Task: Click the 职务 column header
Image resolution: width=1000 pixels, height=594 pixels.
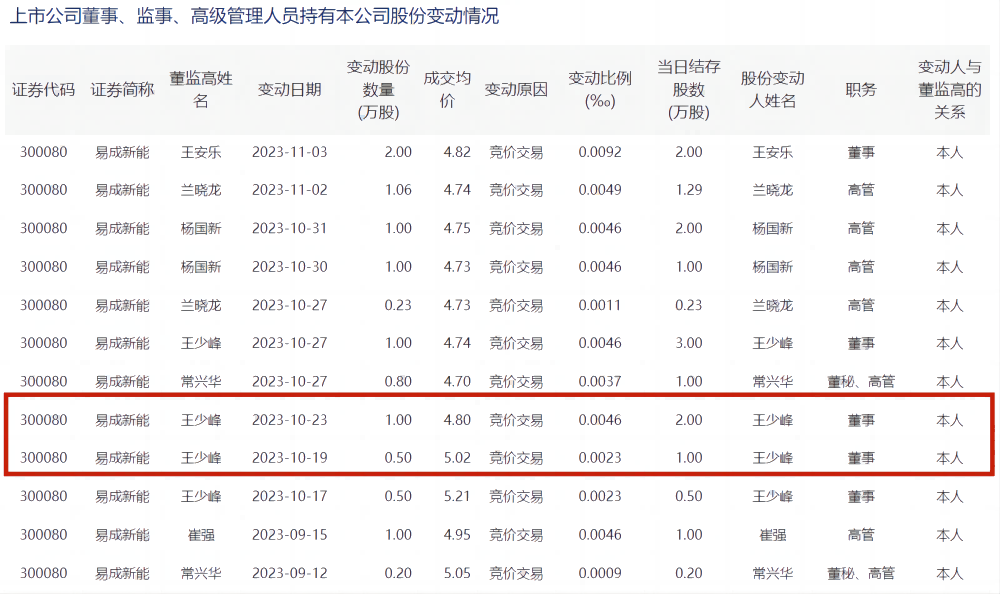Action: pos(861,90)
